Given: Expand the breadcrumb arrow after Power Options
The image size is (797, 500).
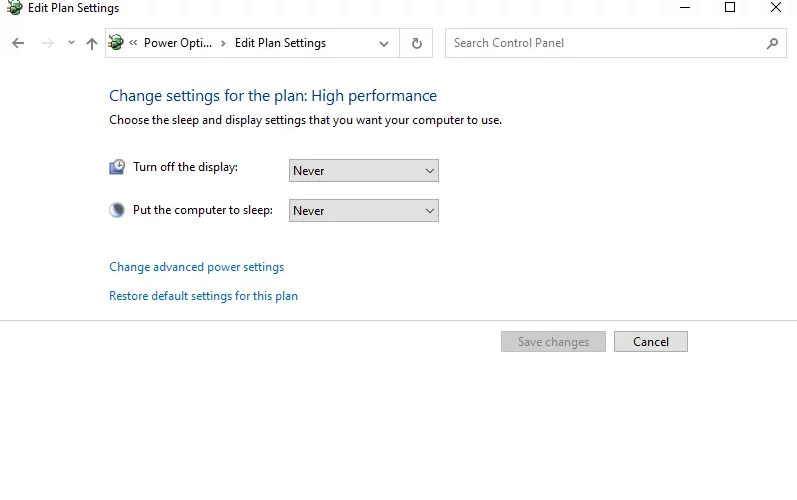Looking at the screenshot, I should [223, 43].
